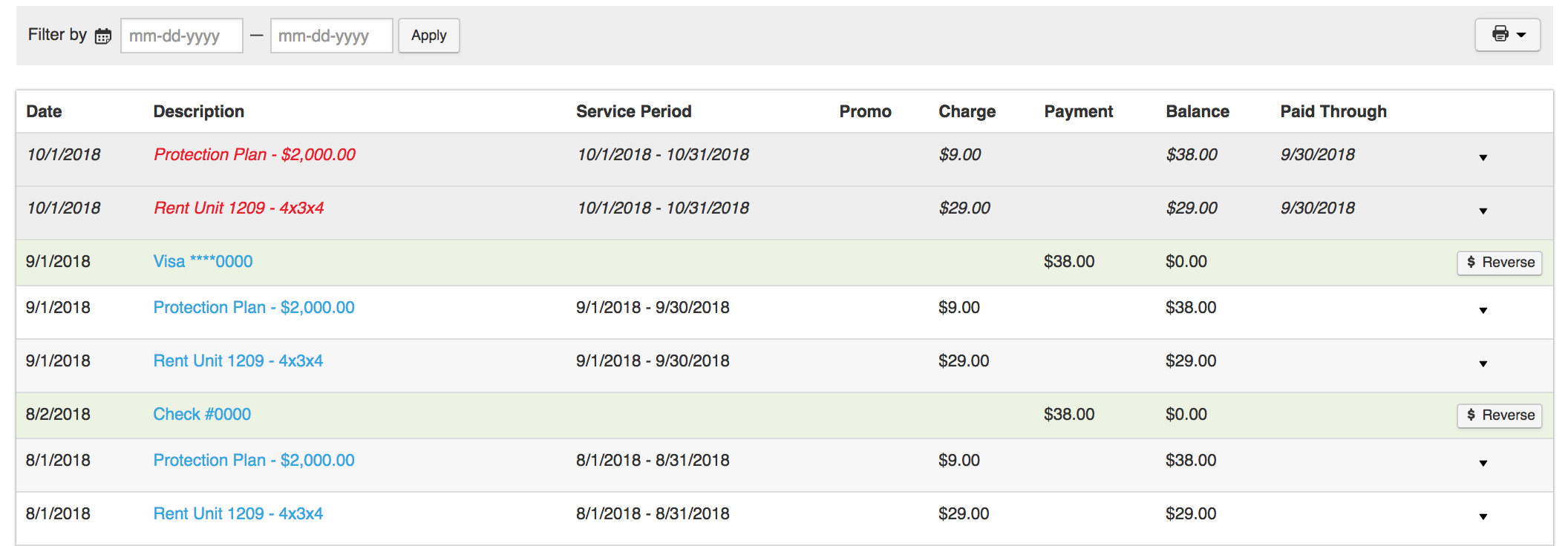
Task: Open the Check #0000 payment link
Action: [202, 414]
